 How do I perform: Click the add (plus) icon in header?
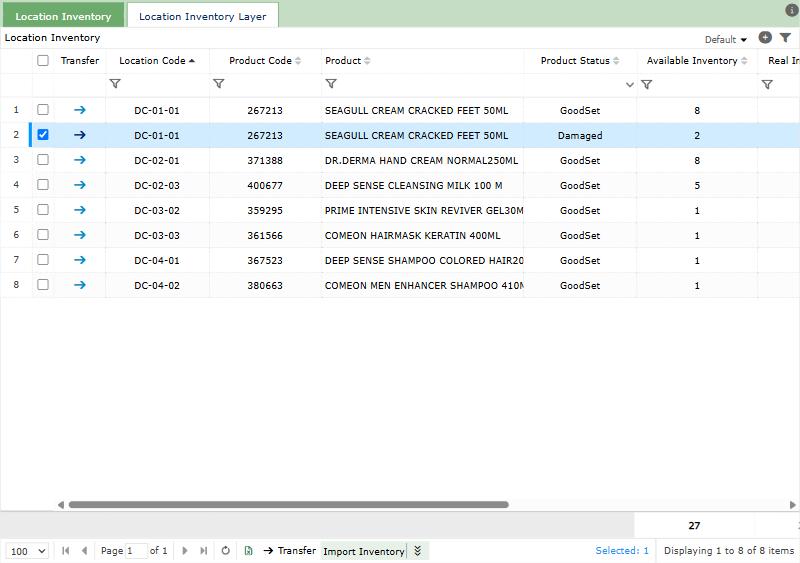click(765, 37)
